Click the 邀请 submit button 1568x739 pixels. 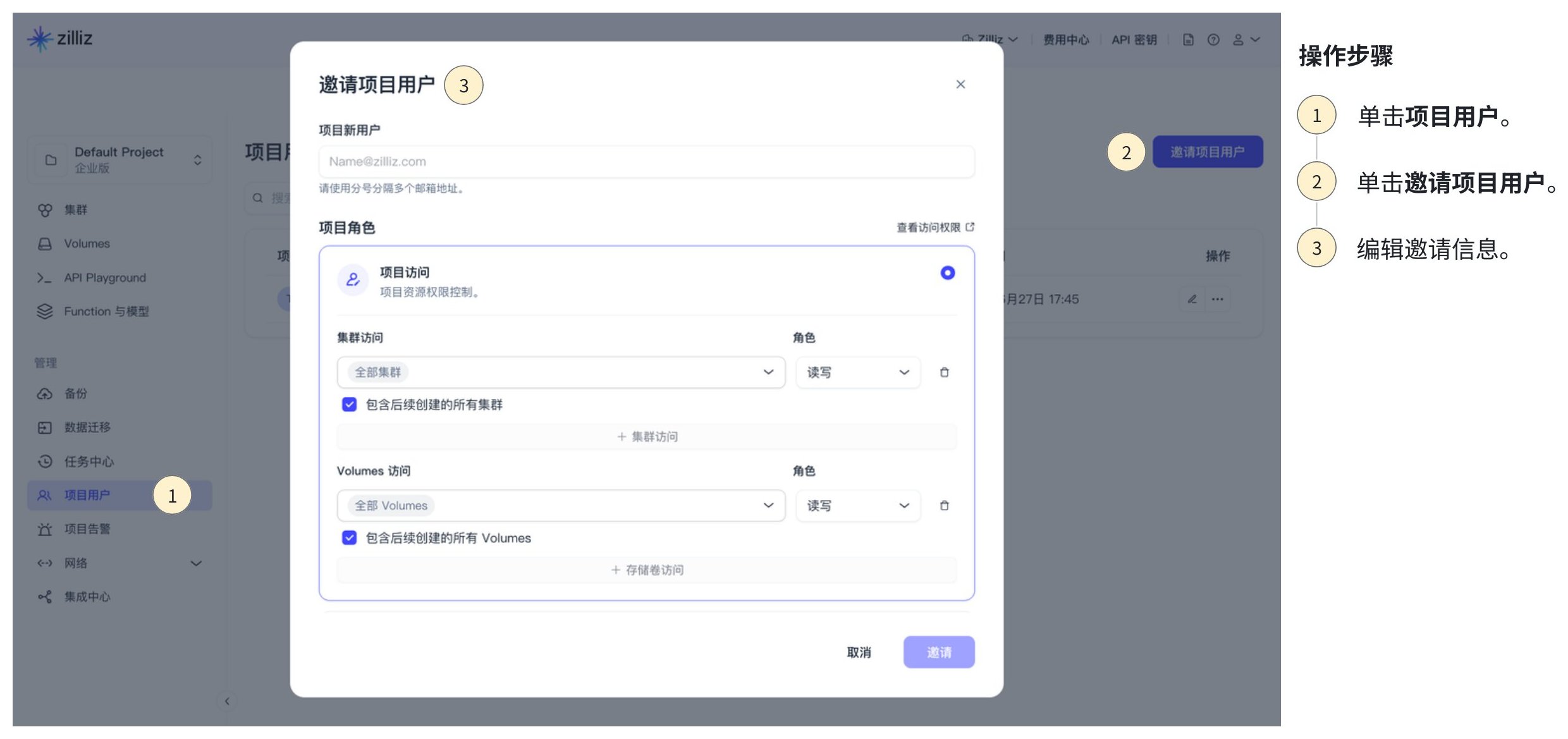point(938,652)
